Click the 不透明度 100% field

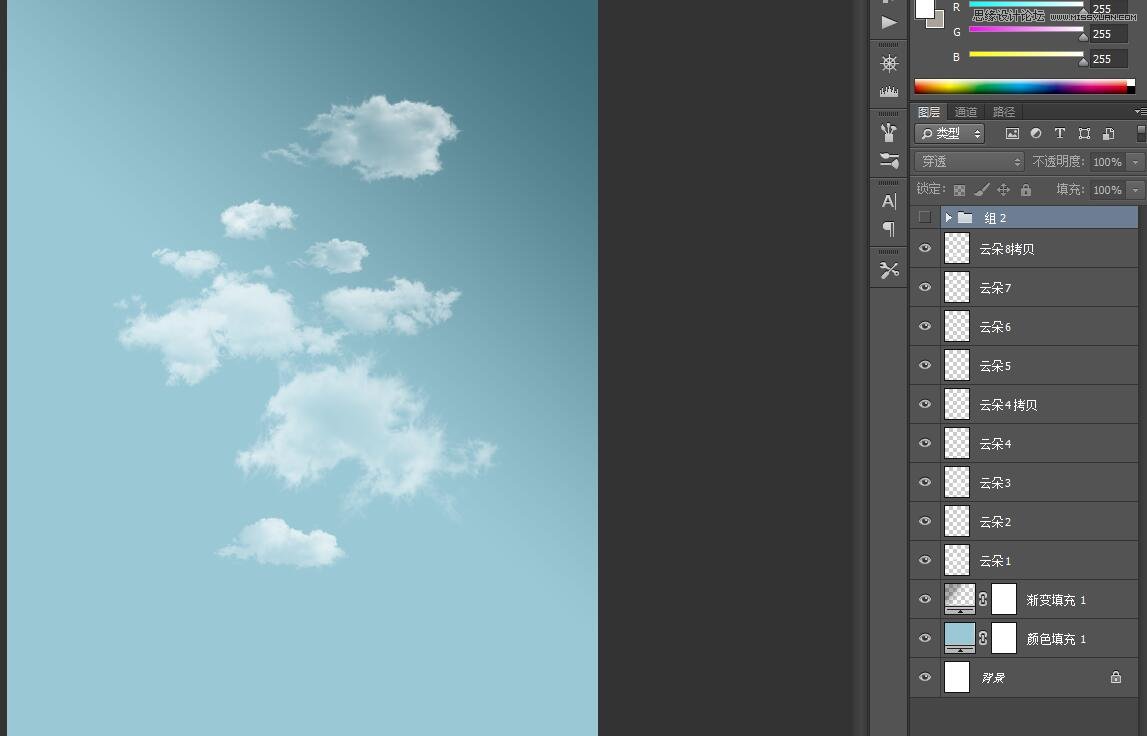point(1107,162)
